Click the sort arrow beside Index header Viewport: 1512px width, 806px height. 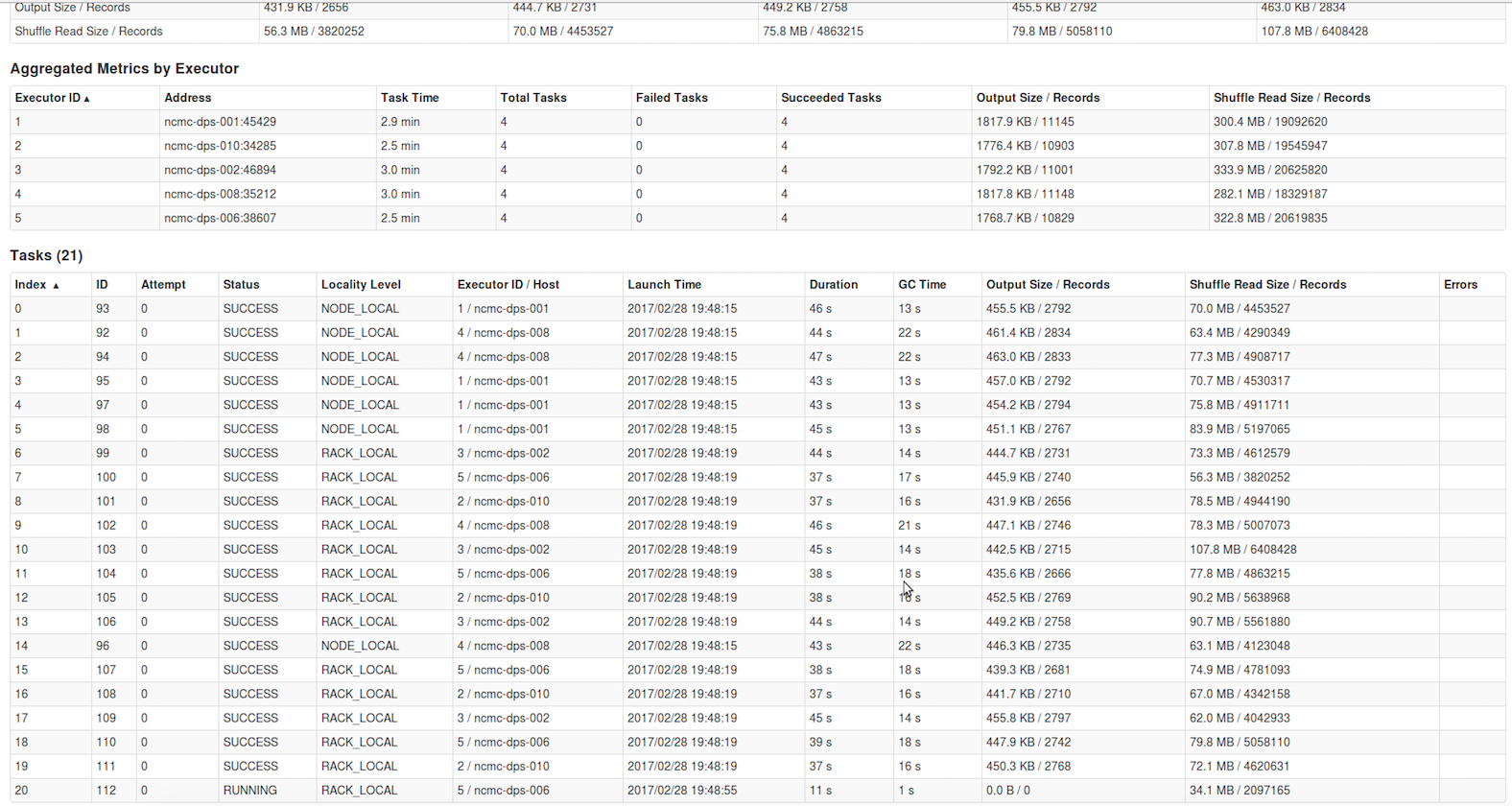[x=56, y=286]
